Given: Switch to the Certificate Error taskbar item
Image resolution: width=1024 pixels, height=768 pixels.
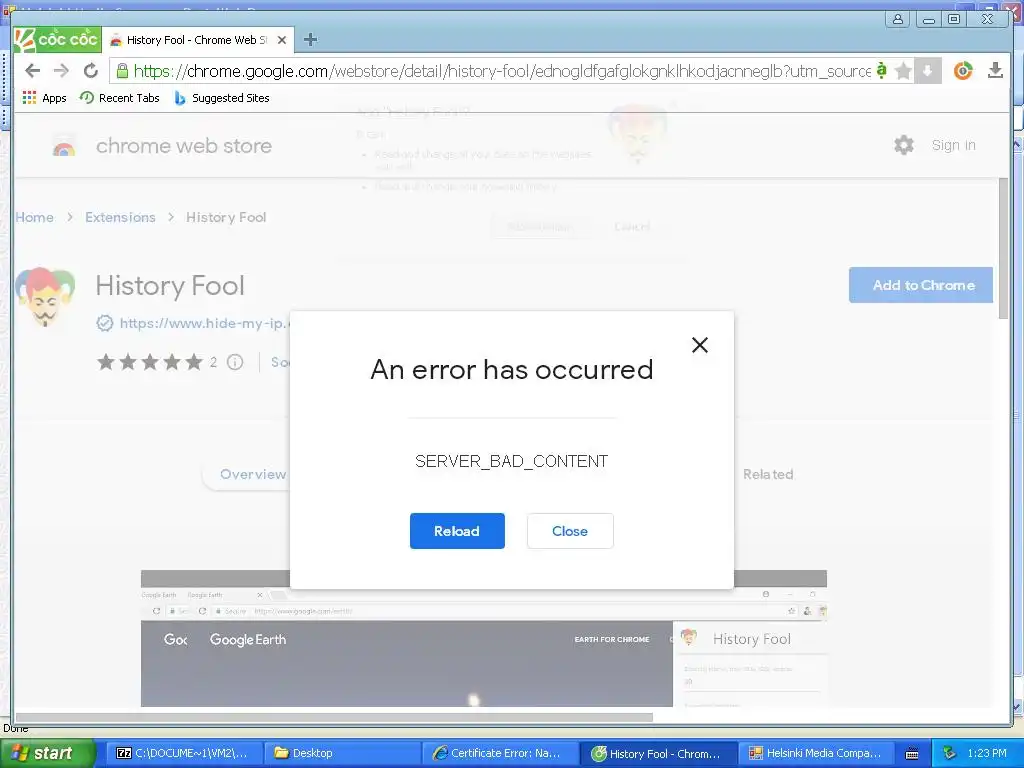Looking at the screenshot, I should pyautogui.click(x=499, y=753).
